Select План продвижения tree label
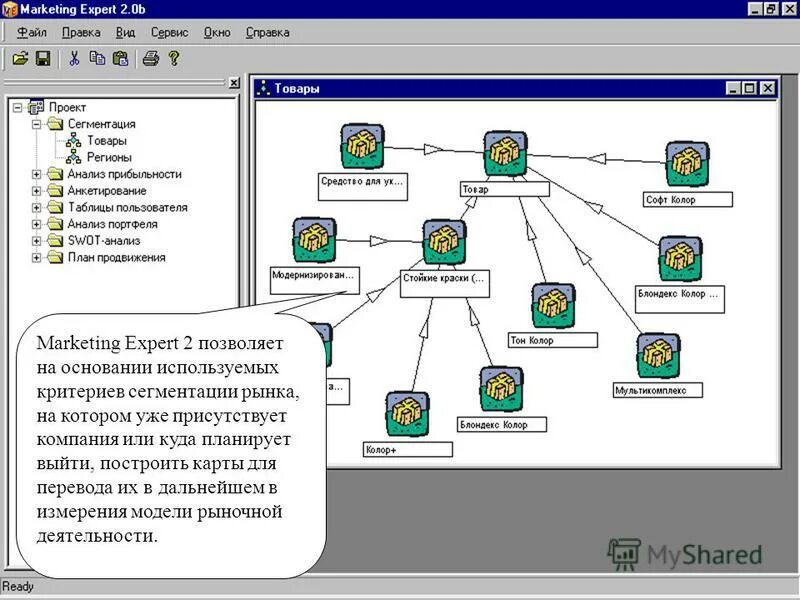800x600 pixels. (117, 258)
